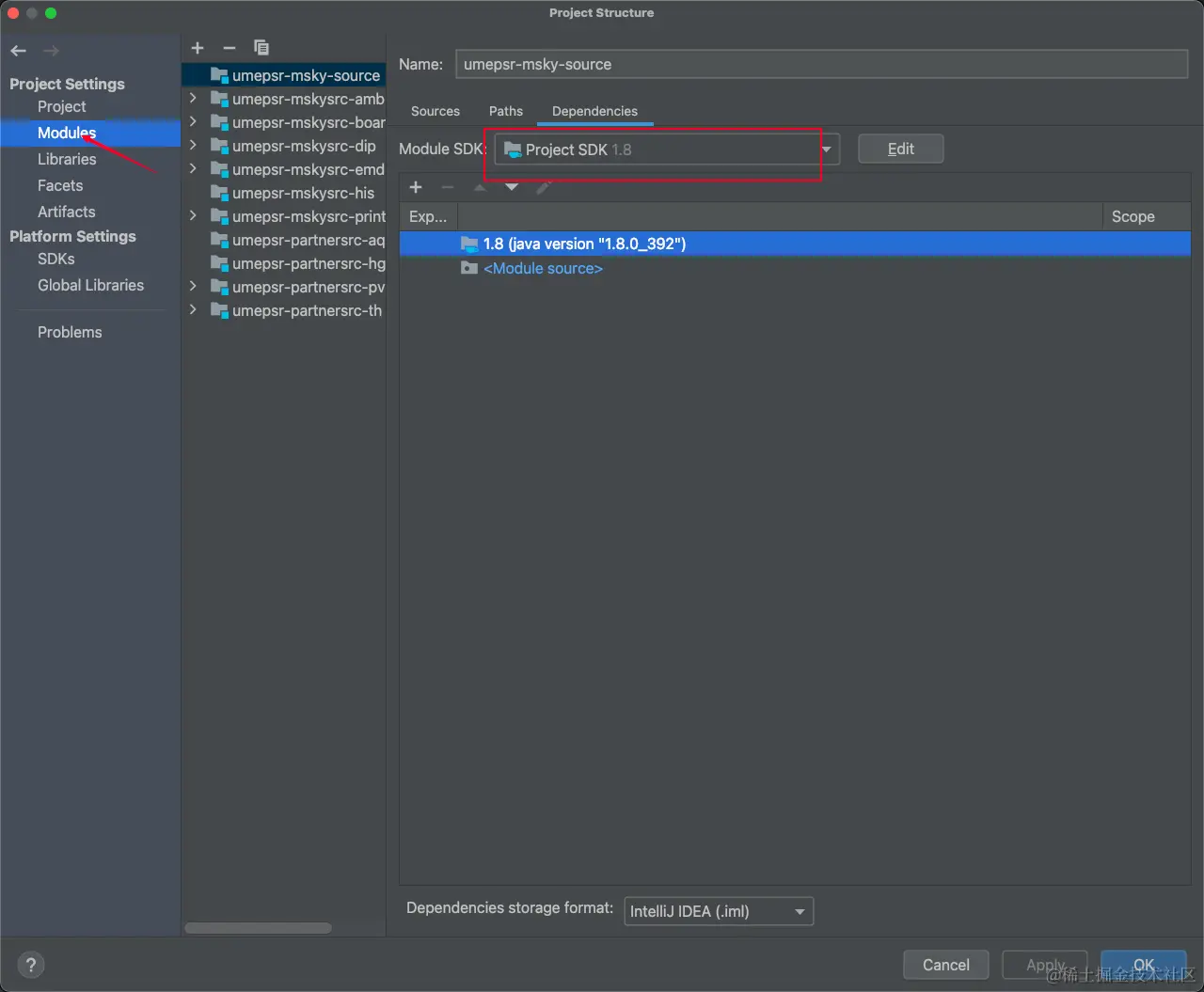1204x992 pixels.
Task: Remove dependency with the minus icon
Action: (448, 187)
